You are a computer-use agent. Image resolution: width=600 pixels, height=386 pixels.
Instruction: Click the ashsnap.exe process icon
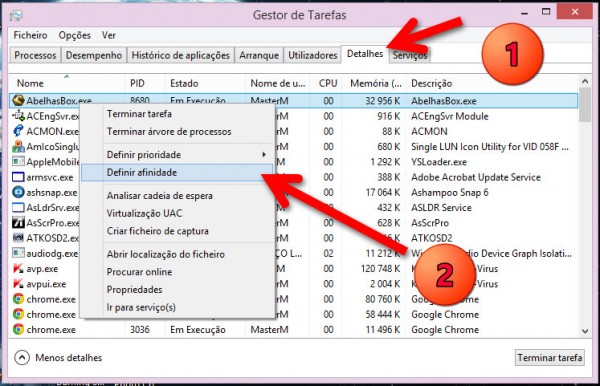point(18,192)
